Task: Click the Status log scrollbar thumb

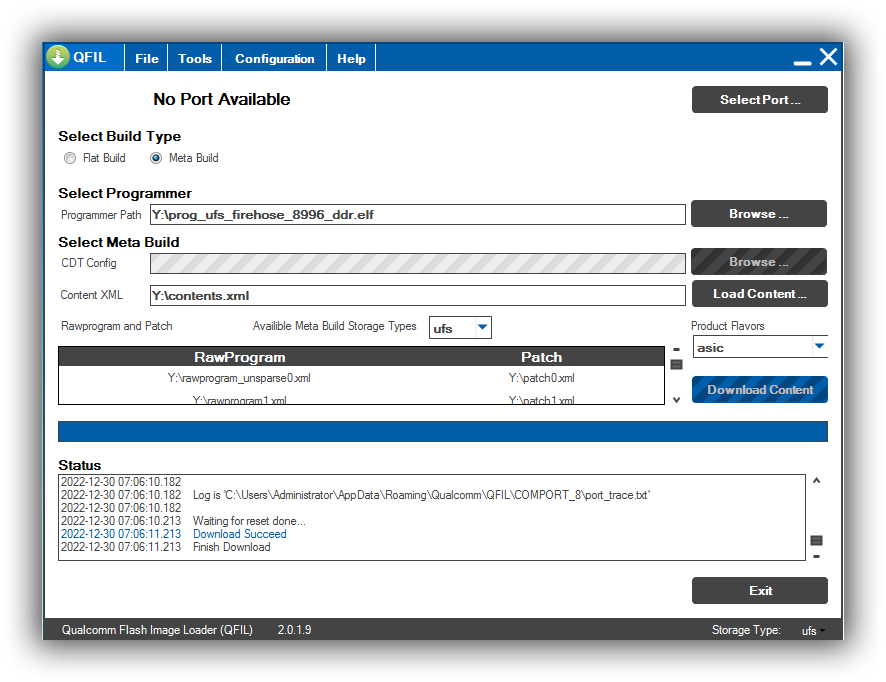Action: pos(816,541)
